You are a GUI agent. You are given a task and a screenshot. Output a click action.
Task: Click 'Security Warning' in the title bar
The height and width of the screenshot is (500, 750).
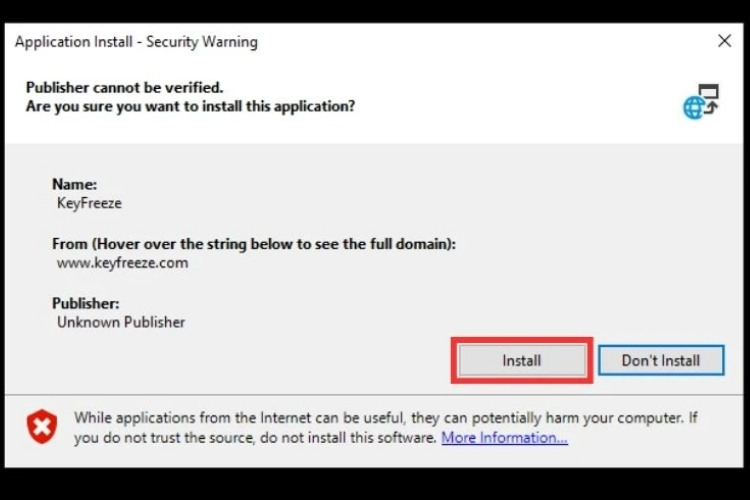202,42
